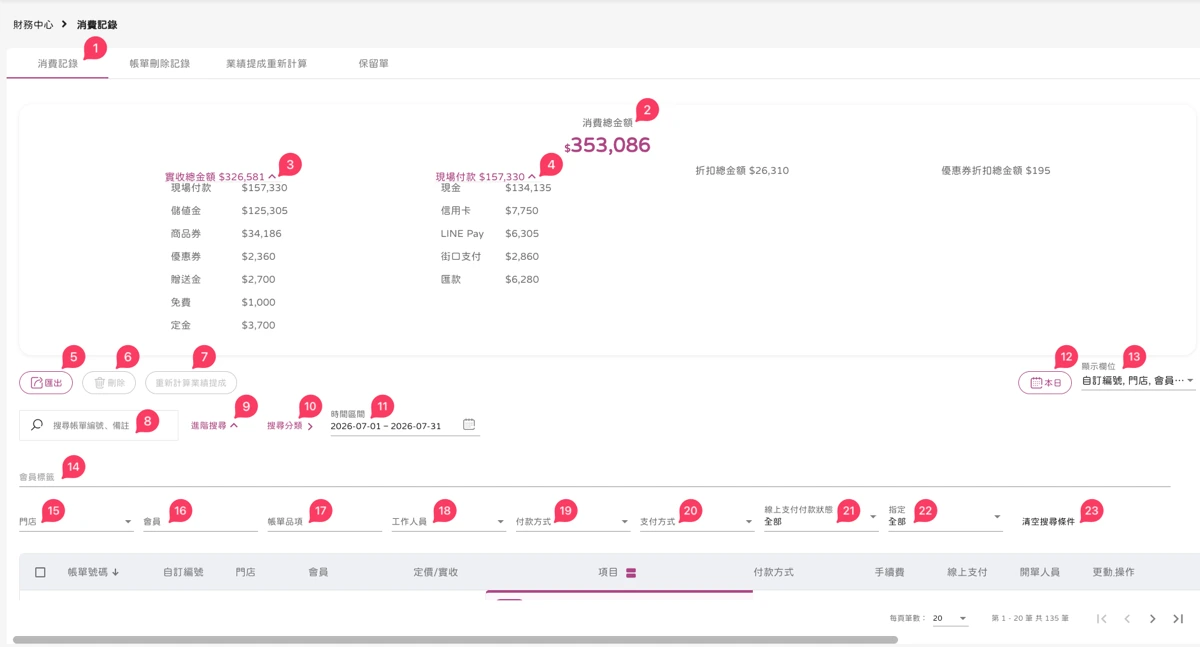The image size is (1200, 647).
Task: Switch to the 帳單刪除記錄 tab
Action: click(x=160, y=63)
